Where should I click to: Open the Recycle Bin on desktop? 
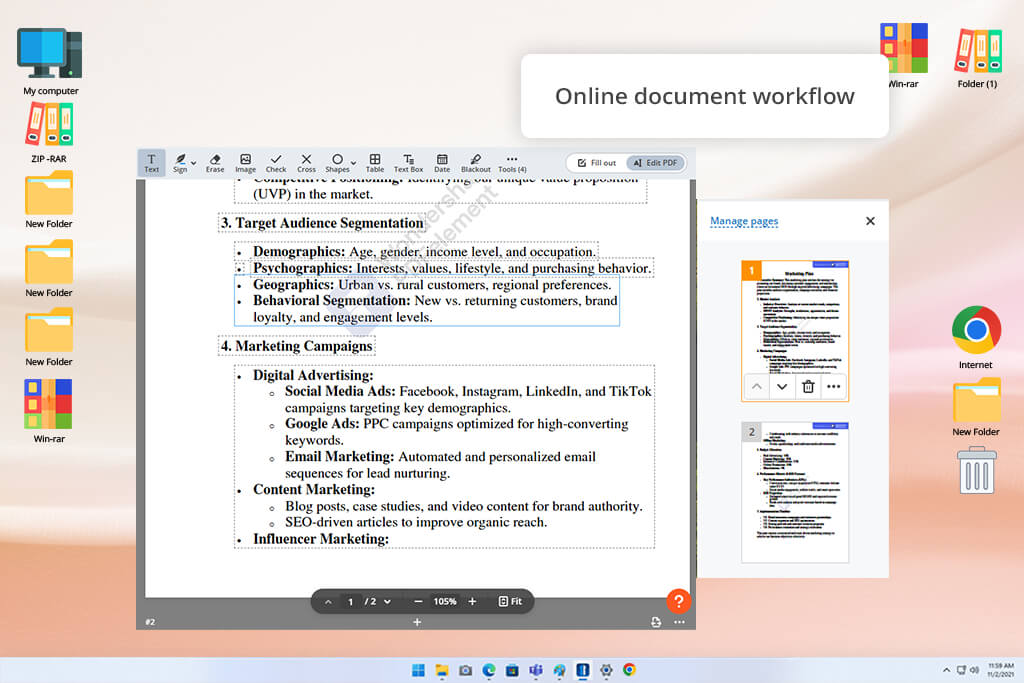(x=976, y=470)
